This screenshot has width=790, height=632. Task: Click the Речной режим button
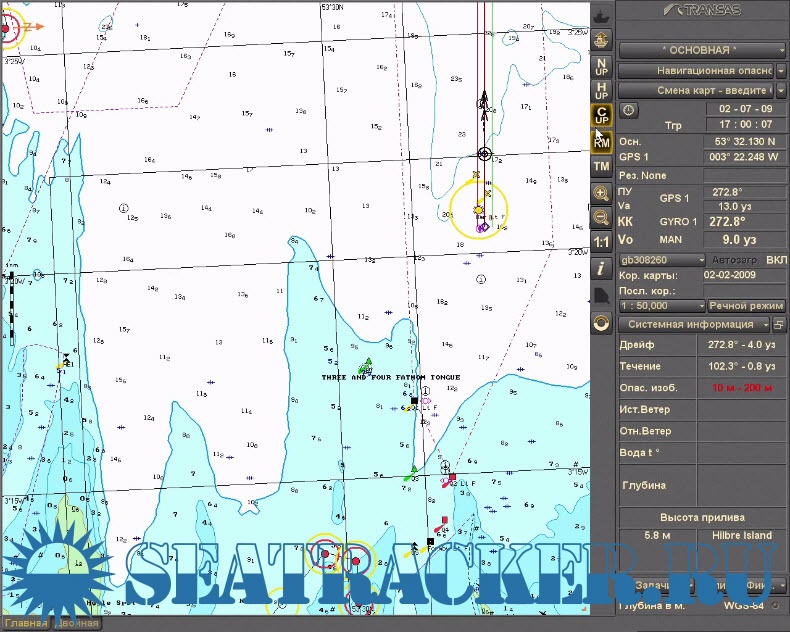click(748, 306)
